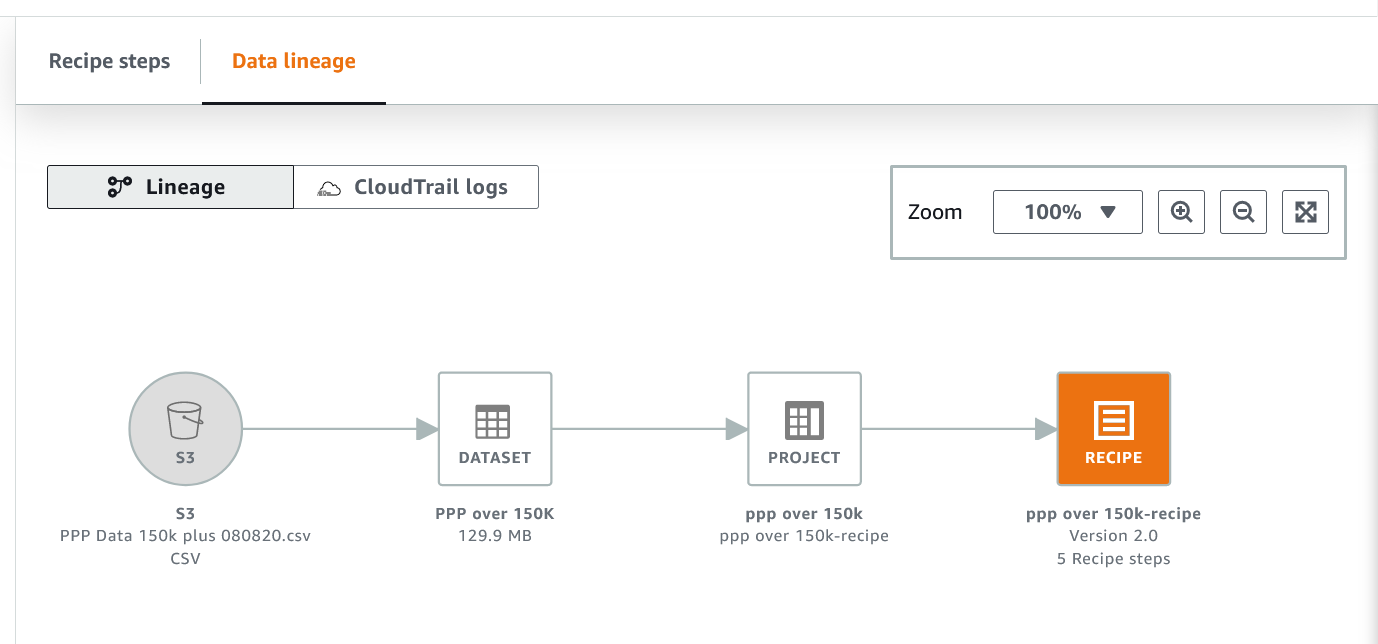This screenshot has height=644, width=1378.
Task: Switch view to Lineage toggle
Action: 170,187
